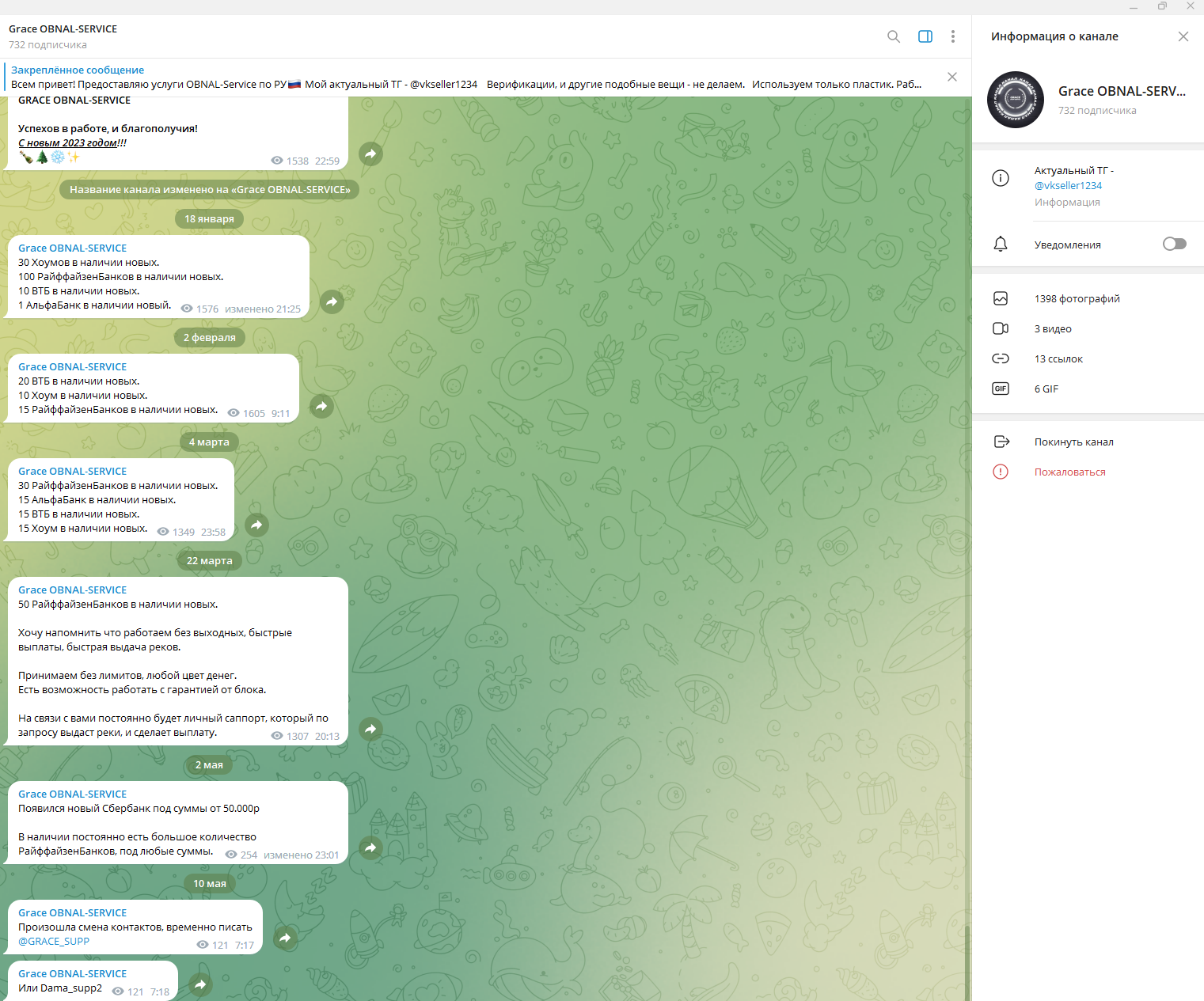
Task: Click the views eye icon showing 254
Action: tap(231, 855)
